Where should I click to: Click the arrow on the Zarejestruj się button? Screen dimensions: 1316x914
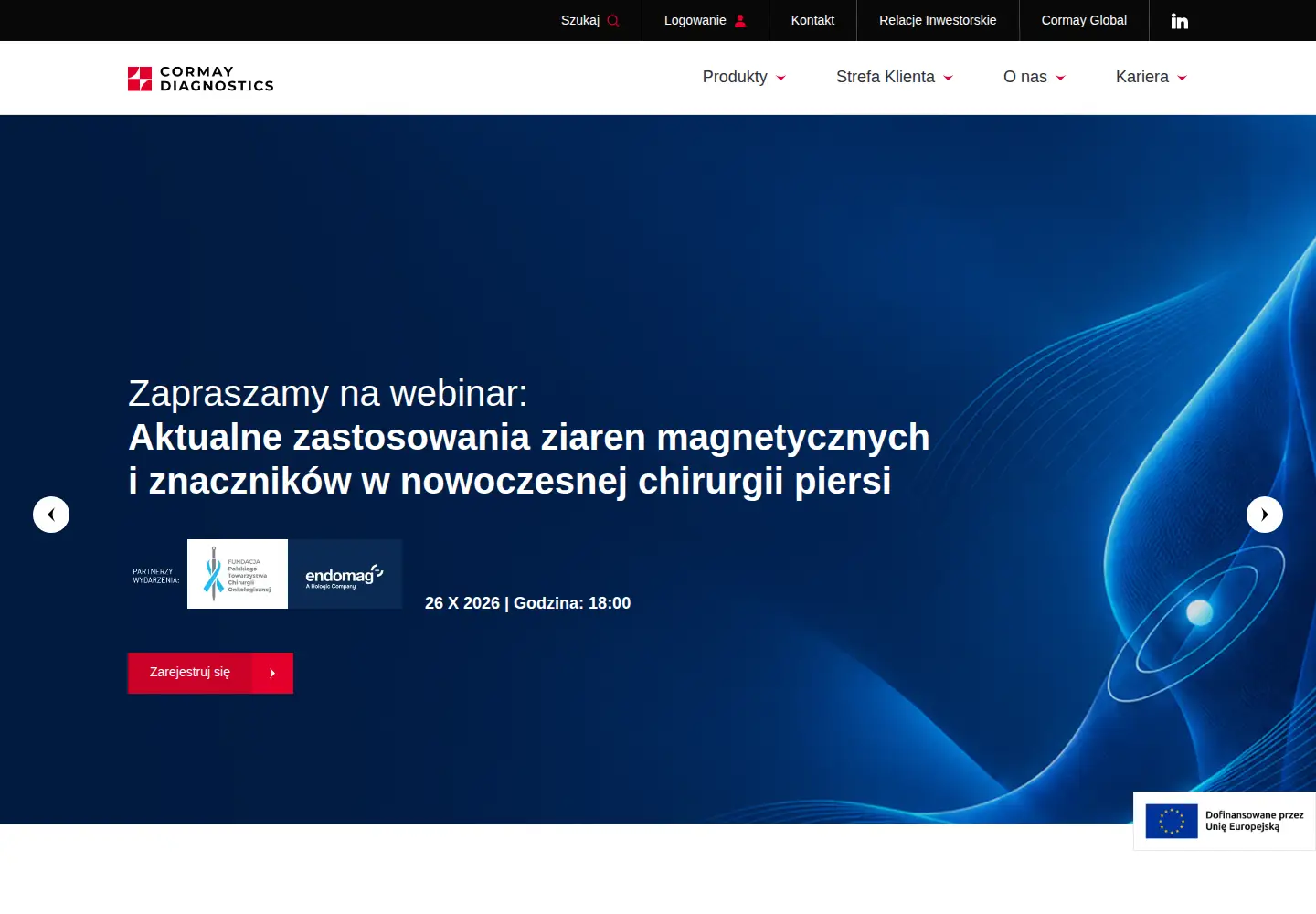[x=272, y=673]
